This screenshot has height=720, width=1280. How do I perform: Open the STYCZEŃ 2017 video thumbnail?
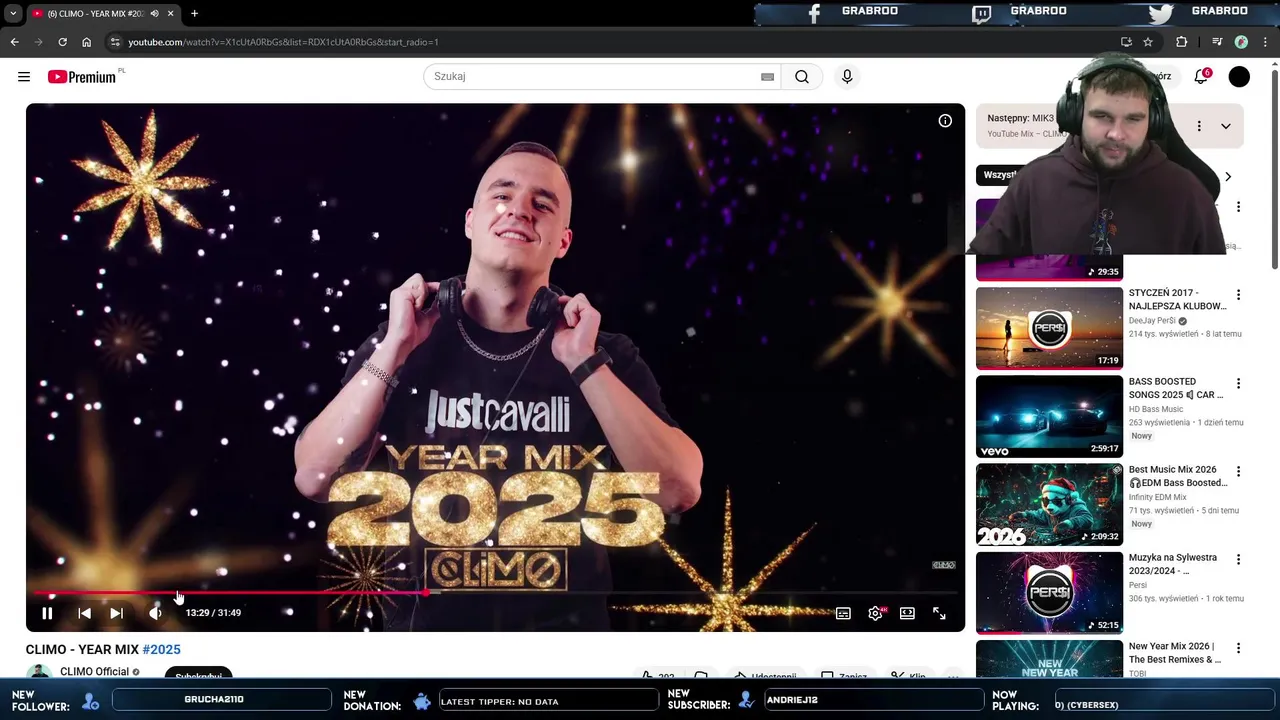(x=1049, y=328)
